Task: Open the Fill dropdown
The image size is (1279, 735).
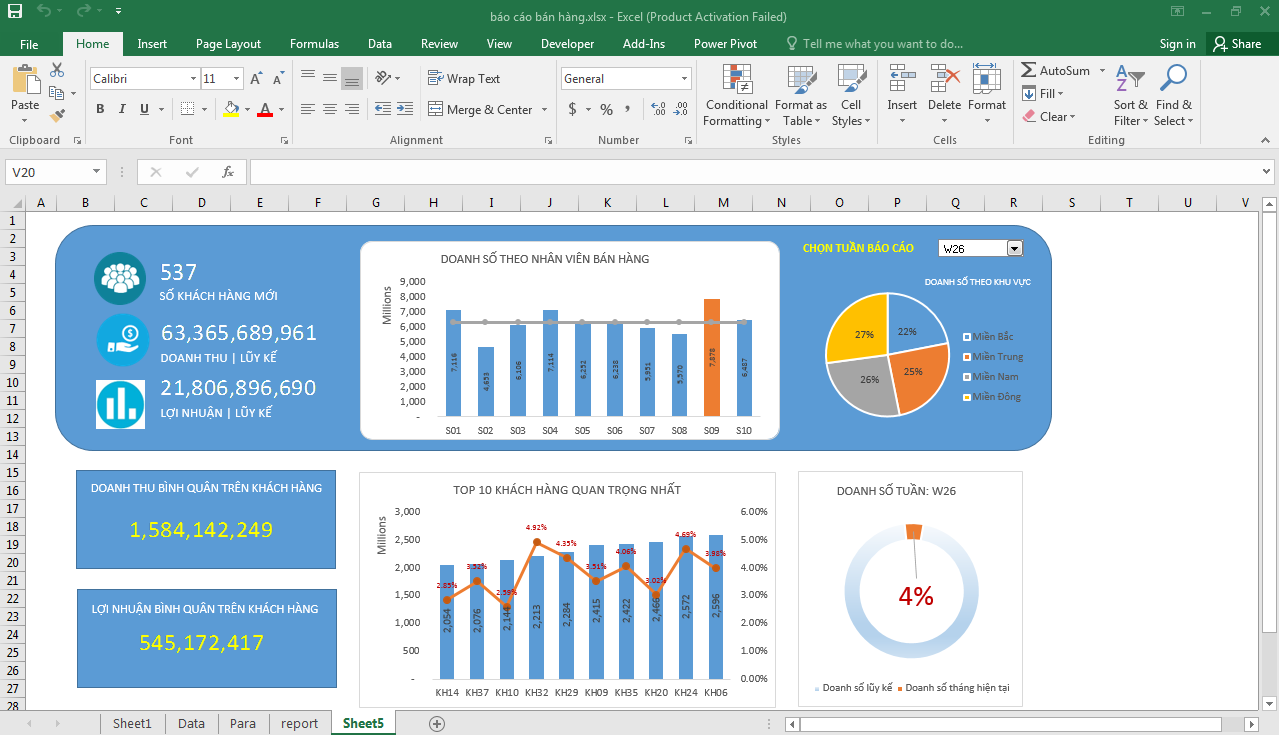Action: pos(1043,94)
